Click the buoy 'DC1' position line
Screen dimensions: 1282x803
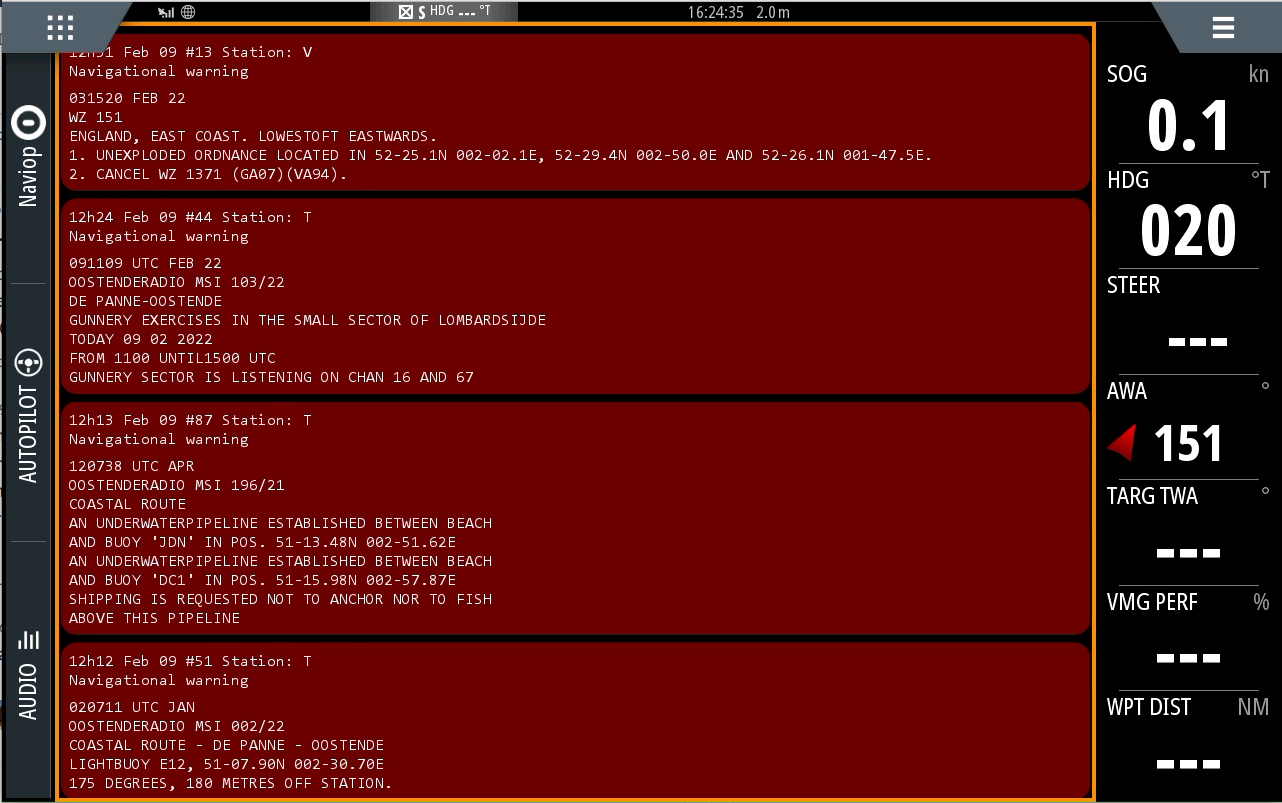tap(263, 580)
